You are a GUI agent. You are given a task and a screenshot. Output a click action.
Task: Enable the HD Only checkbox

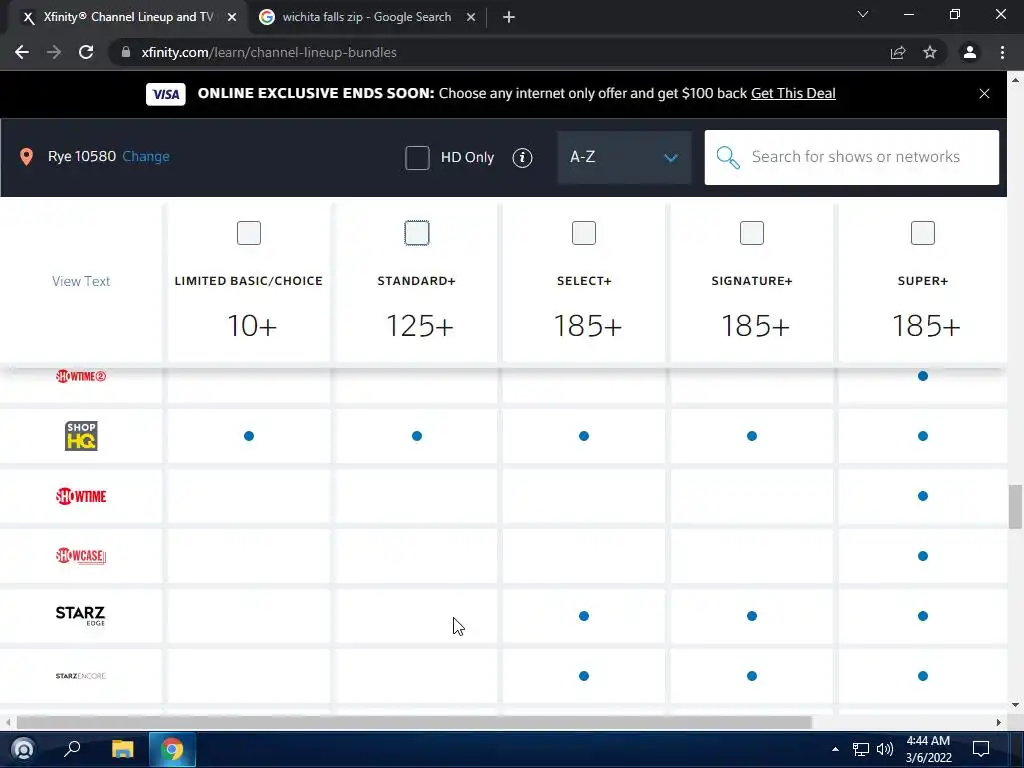[x=417, y=157]
